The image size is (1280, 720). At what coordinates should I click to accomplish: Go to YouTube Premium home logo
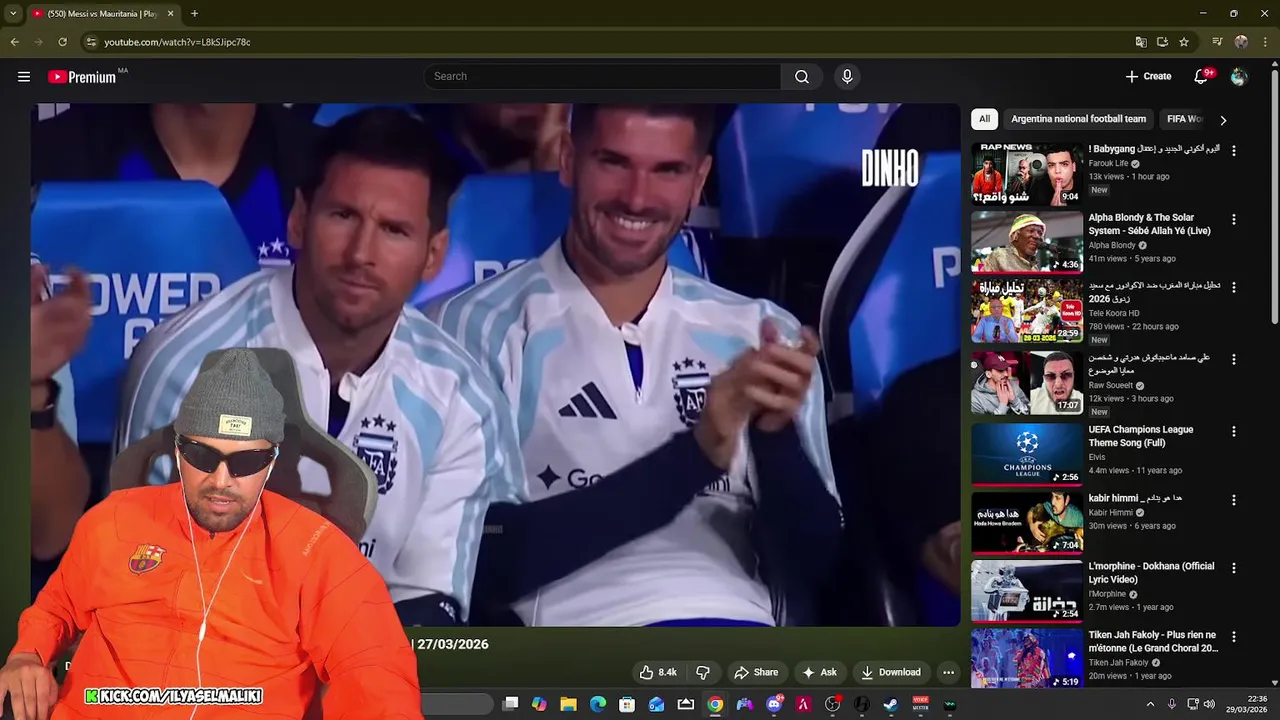(x=82, y=77)
